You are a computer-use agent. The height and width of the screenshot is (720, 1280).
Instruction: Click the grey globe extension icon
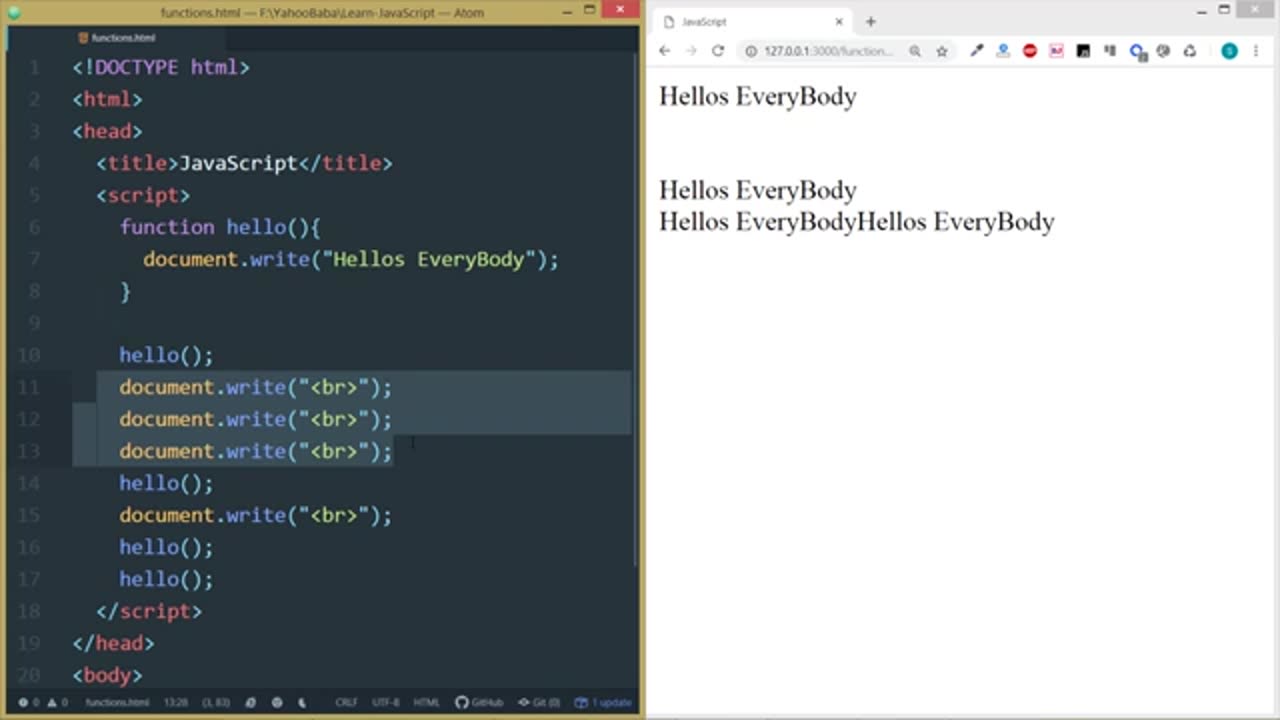tap(1163, 51)
